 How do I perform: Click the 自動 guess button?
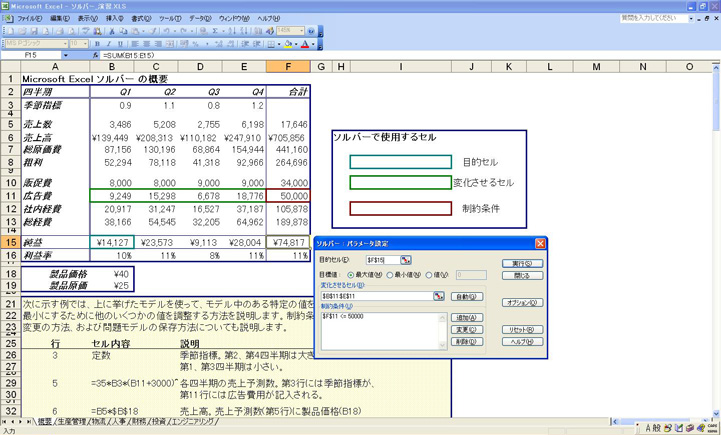[x=467, y=297]
